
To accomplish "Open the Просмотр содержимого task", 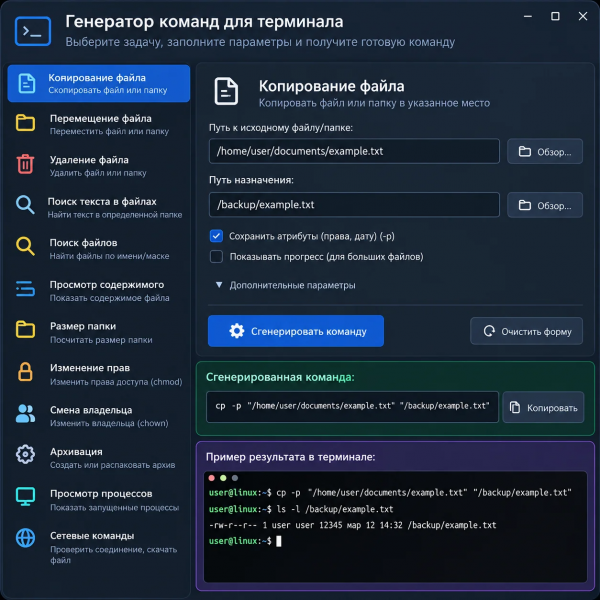I will pos(99,290).
